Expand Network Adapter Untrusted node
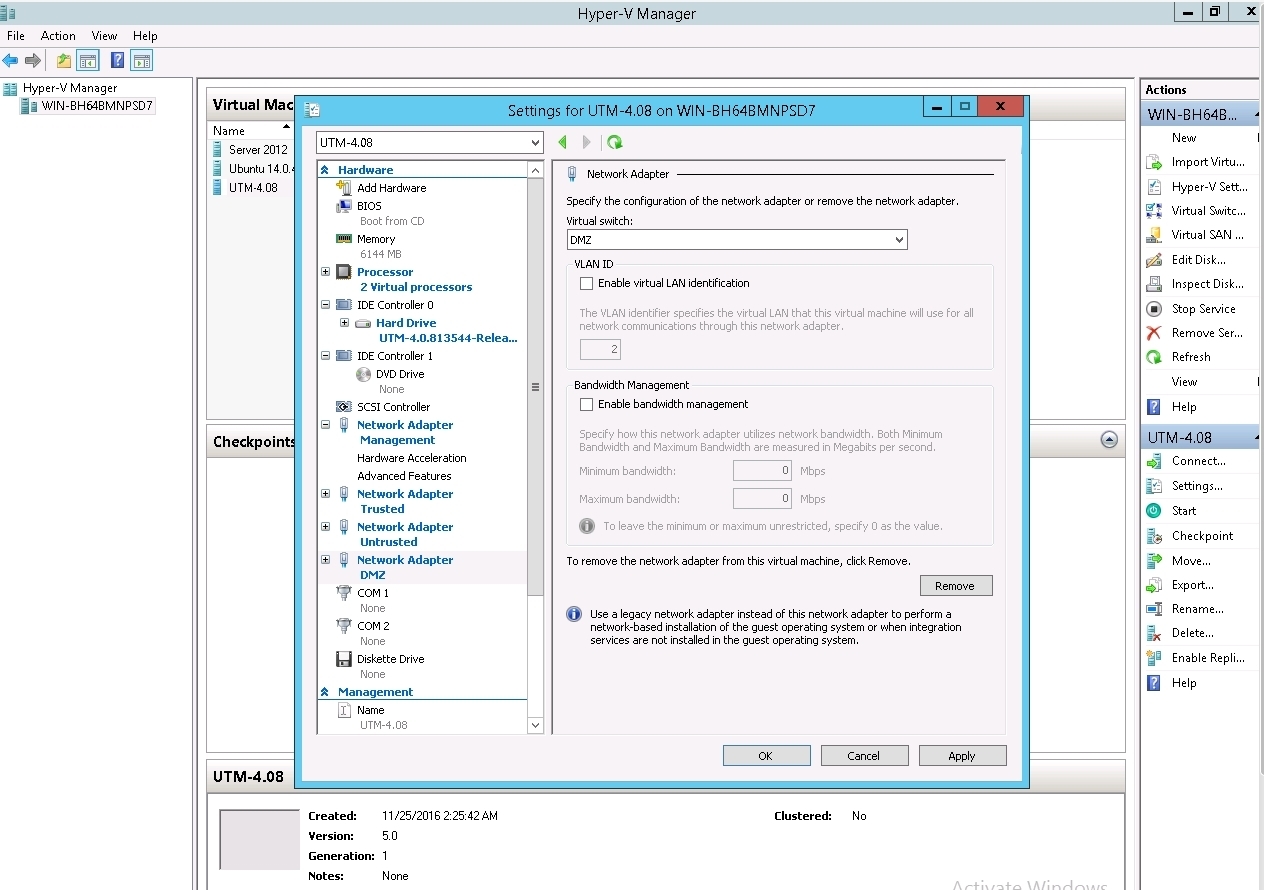The height and width of the screenshot is (890, 1264). (x=325, y=527)
